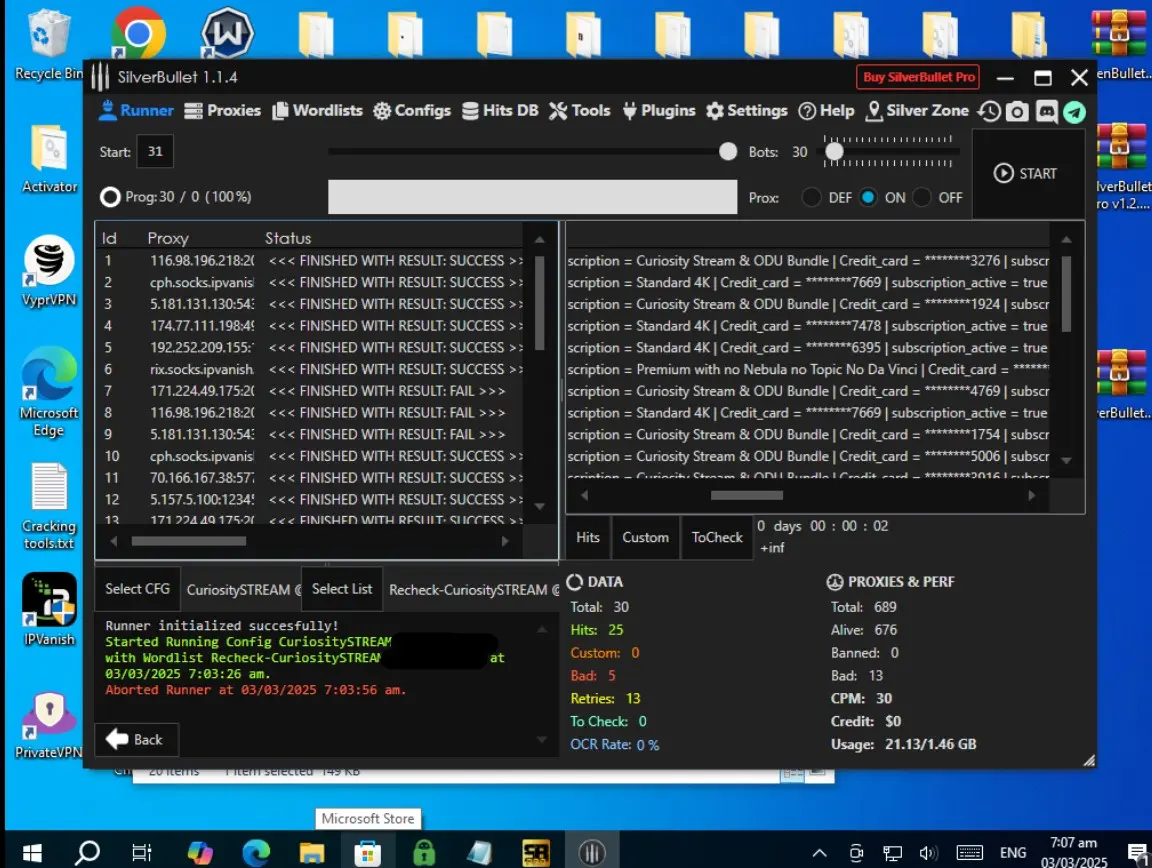Click the SilverBullet taskbar icon
Viewport: 1152px width, 868px height.
(x=591, y=853)
